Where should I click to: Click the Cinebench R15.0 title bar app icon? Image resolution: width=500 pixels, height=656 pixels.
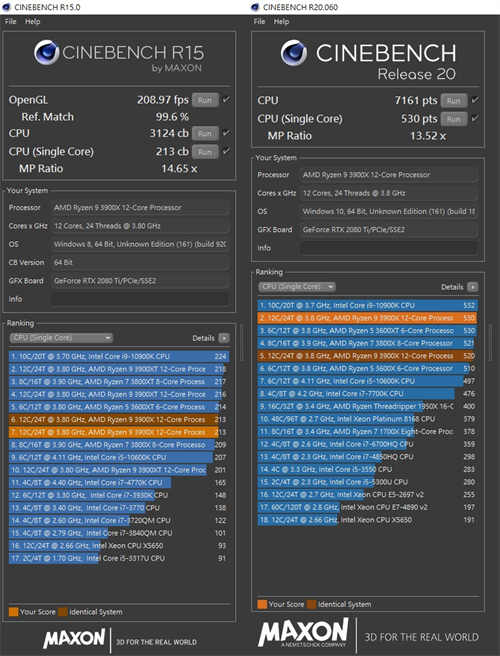(6, 7)
